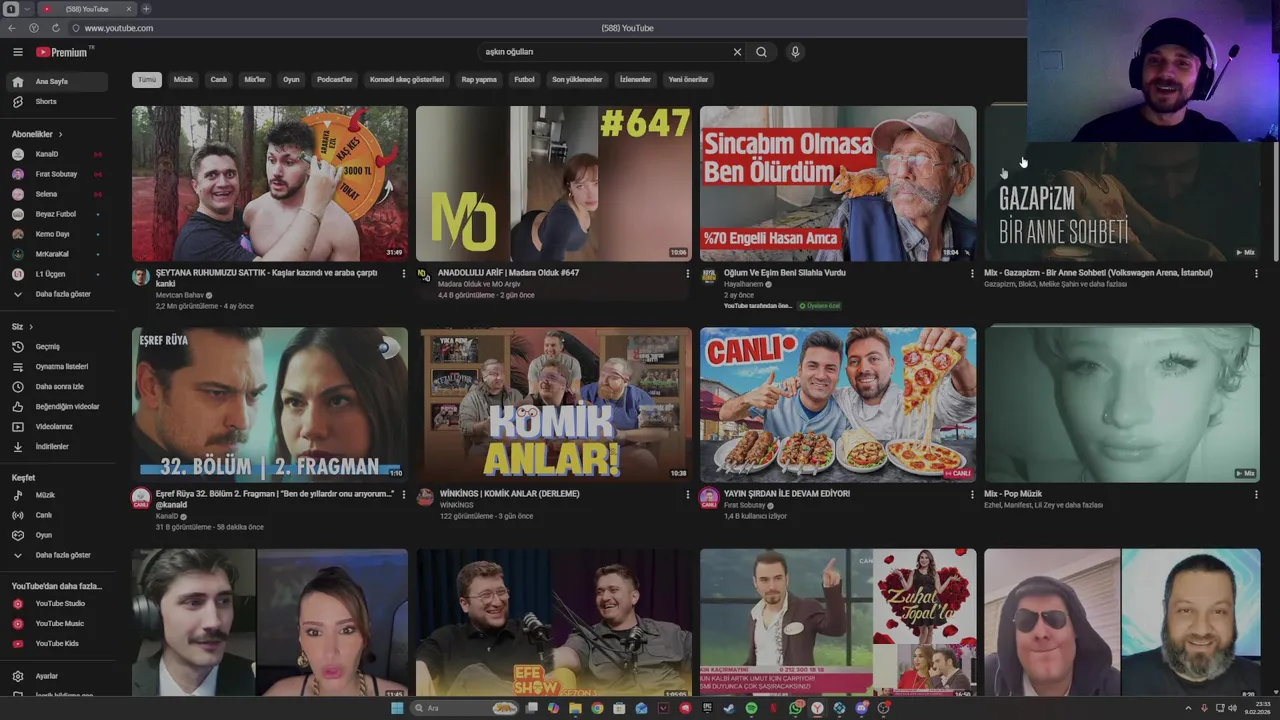Click the browser address bar www.youtube.com
The width and height of the screenshot is (1280, 720).
click(118, 28)
